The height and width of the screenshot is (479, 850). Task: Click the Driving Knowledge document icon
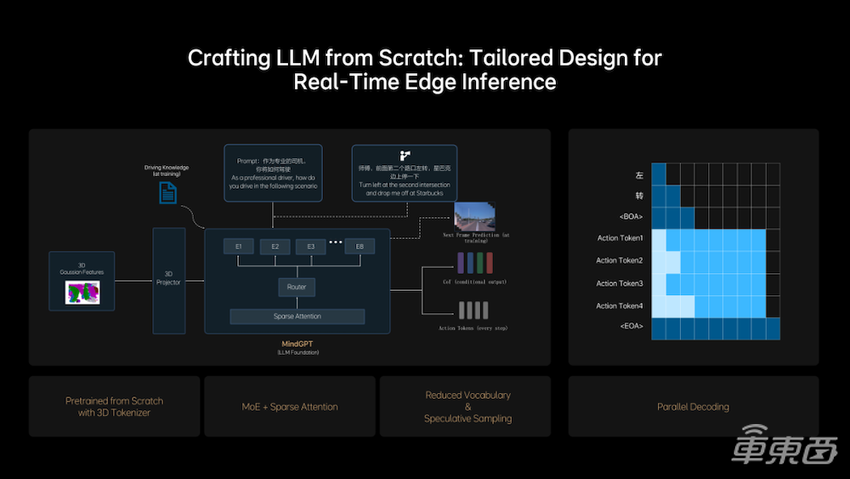169,192
